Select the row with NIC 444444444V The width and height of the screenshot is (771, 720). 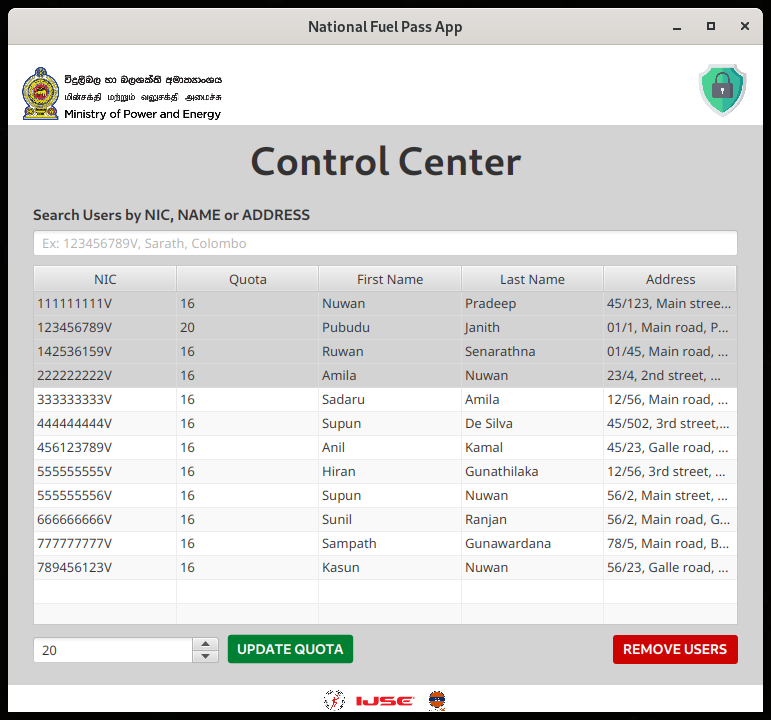[386, 423]
